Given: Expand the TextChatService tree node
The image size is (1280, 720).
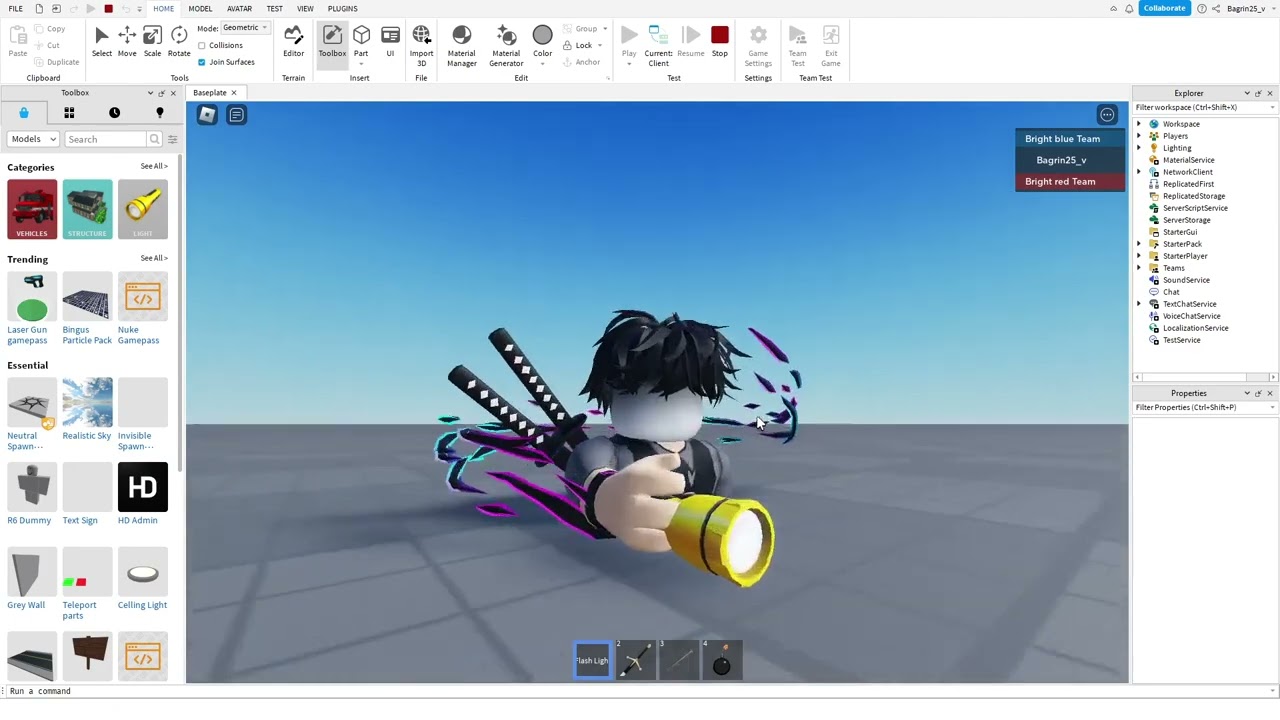Looking at the screenshot, I should click(1139, 304).
